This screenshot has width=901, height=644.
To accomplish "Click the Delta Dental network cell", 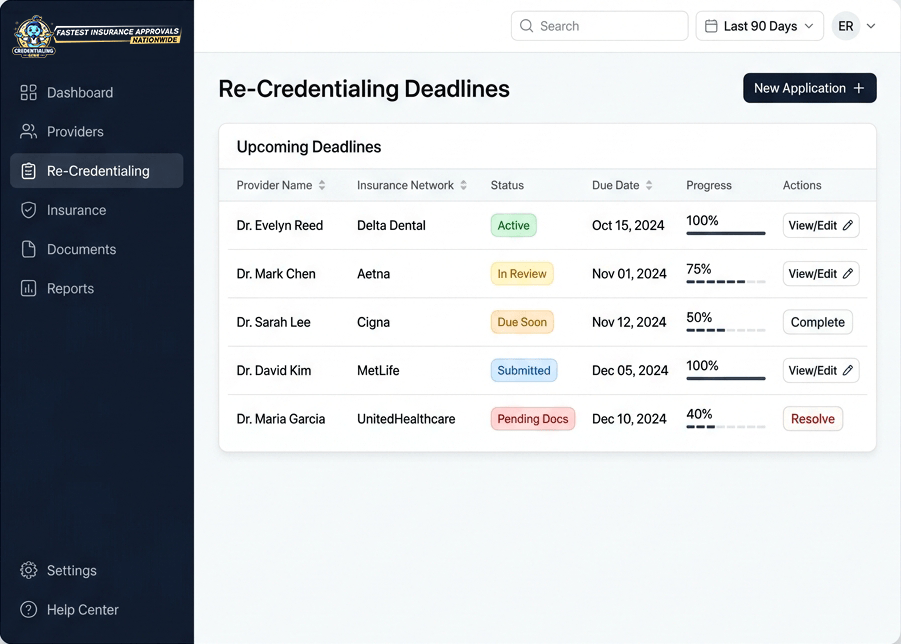I will 391,225.
